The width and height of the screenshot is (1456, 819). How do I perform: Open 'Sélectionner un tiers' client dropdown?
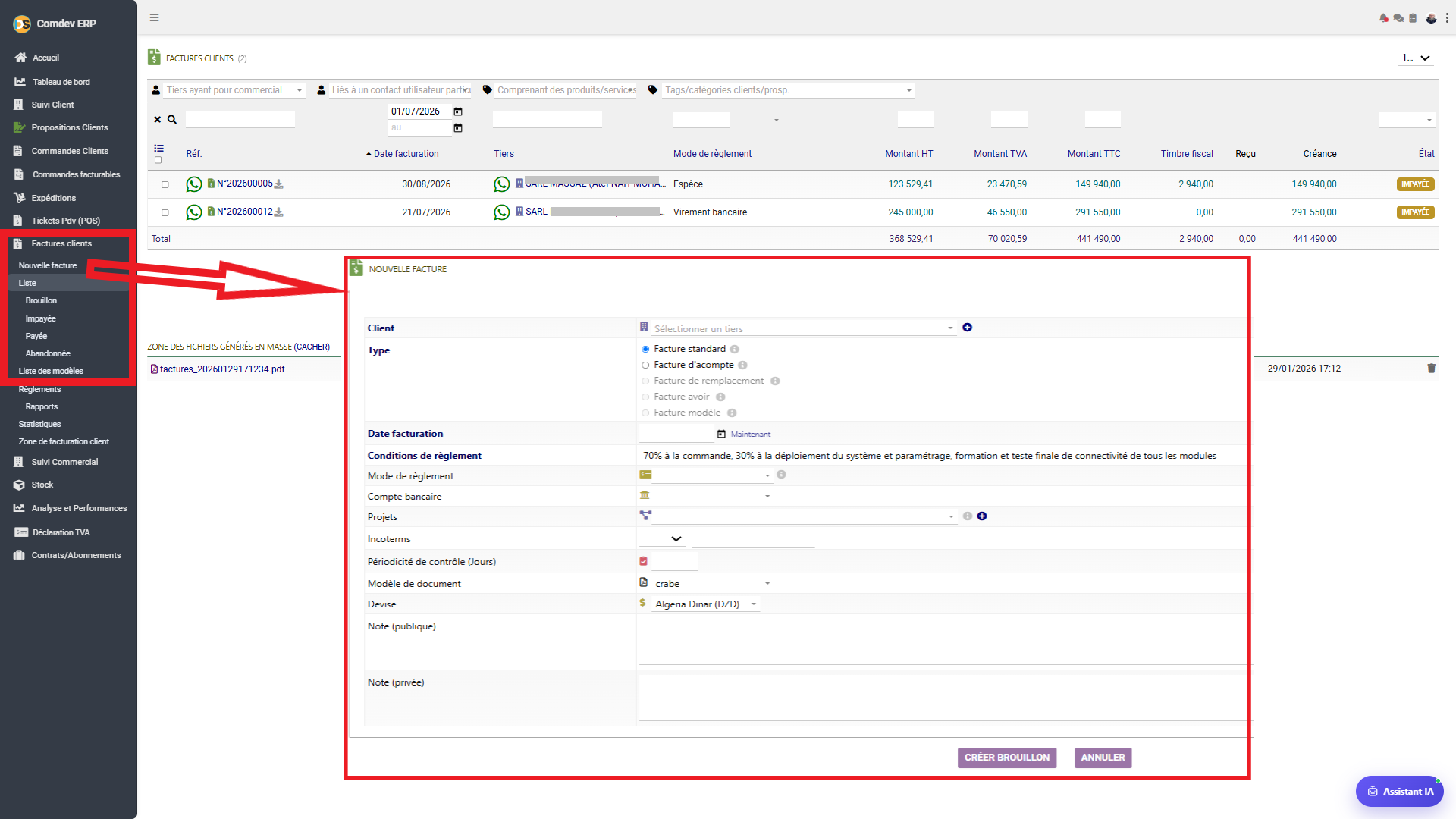tap(804, 328)
